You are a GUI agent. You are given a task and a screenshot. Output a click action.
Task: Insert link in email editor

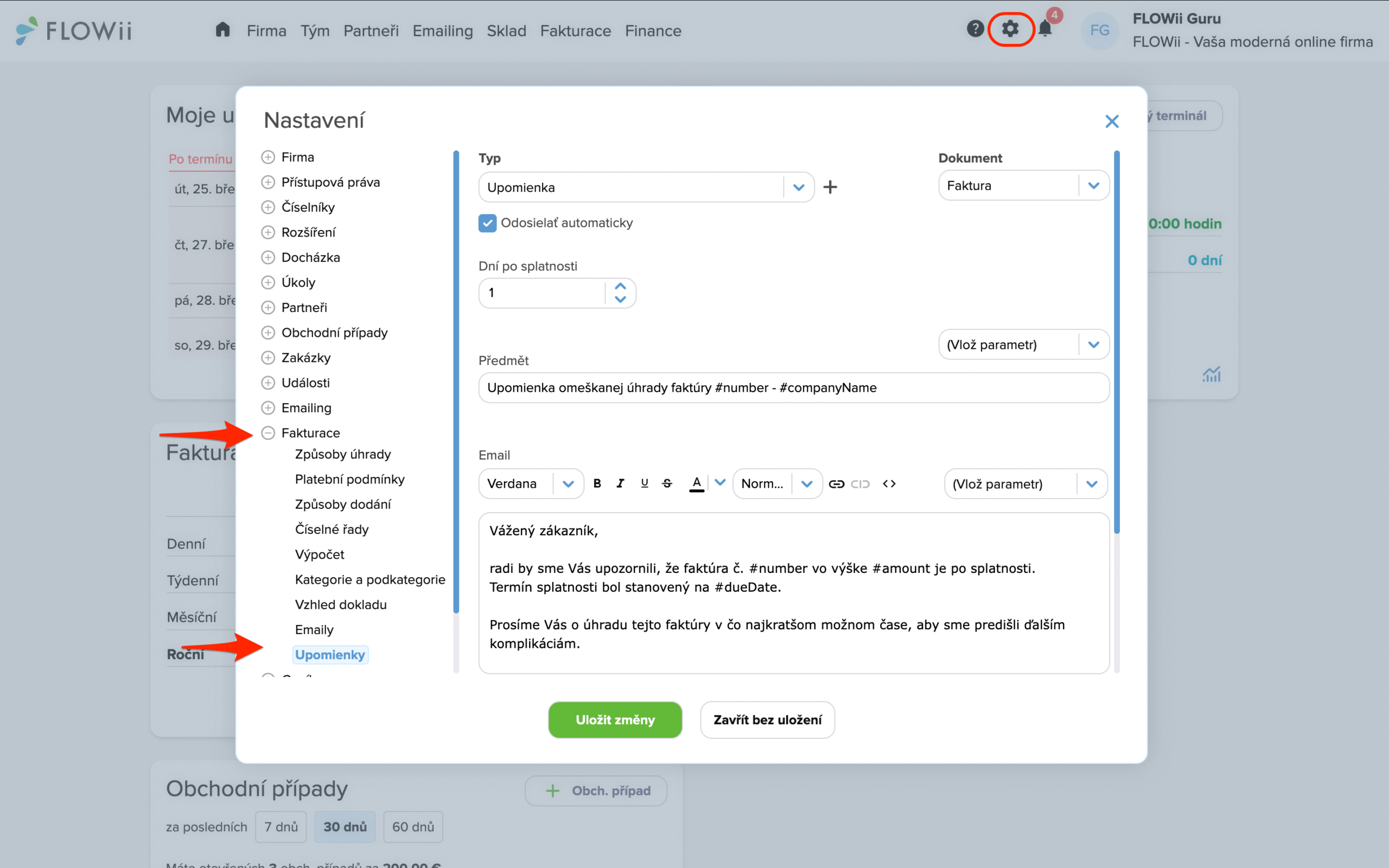pos(836,484)
